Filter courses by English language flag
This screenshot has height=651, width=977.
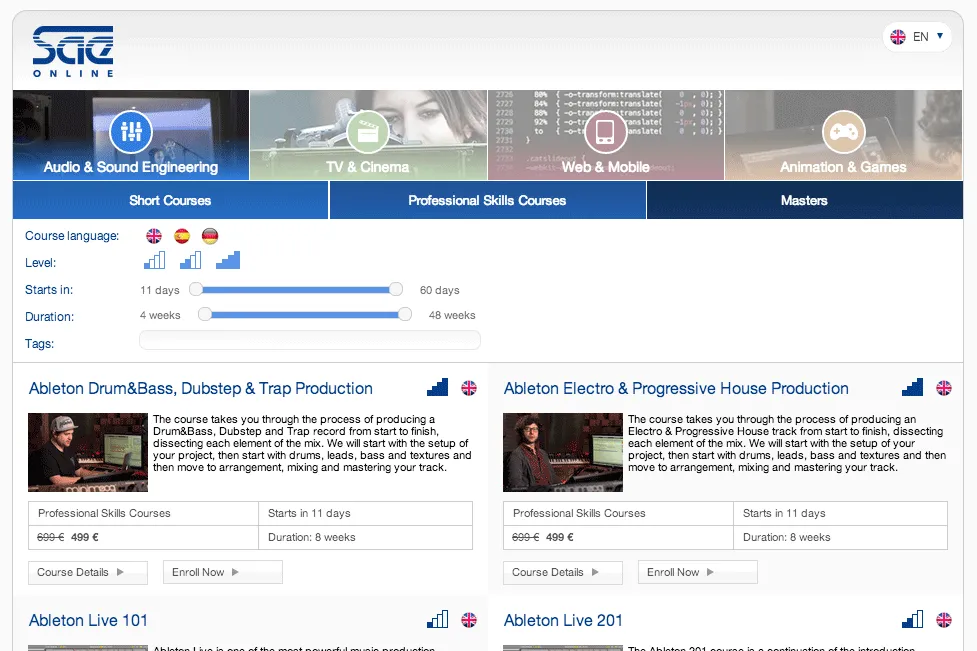pyautogui.click(x=154, y=236)
